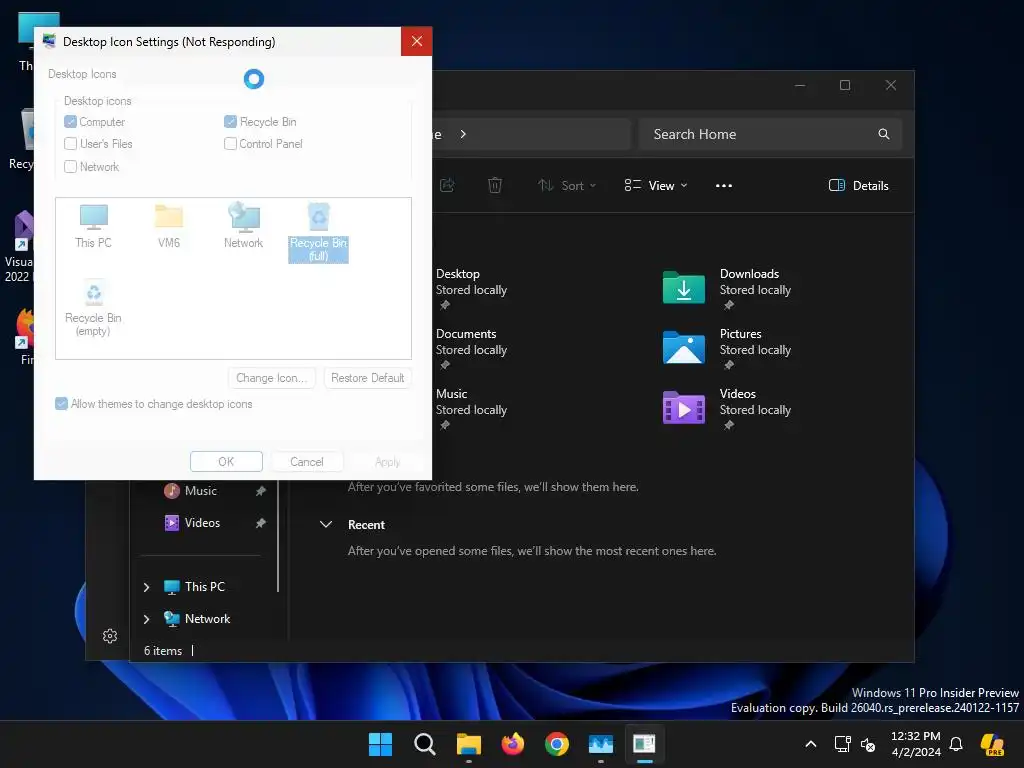Select the VM6 folder icon preview
Image resolution: width=1024 pixels, height=768 pixels.
click(168, 226)
